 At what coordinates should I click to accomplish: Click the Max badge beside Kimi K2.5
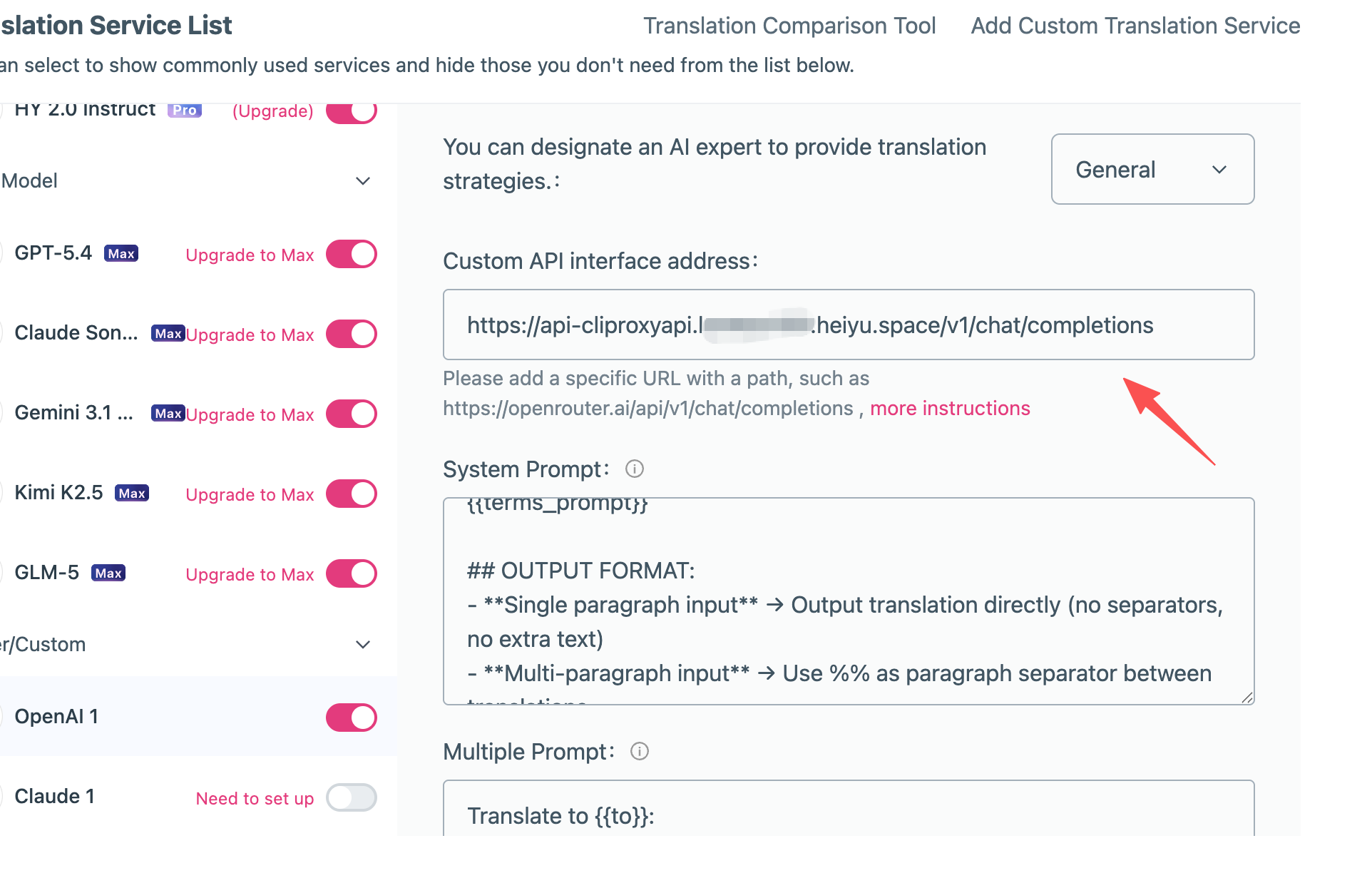(x=132, y=494)
